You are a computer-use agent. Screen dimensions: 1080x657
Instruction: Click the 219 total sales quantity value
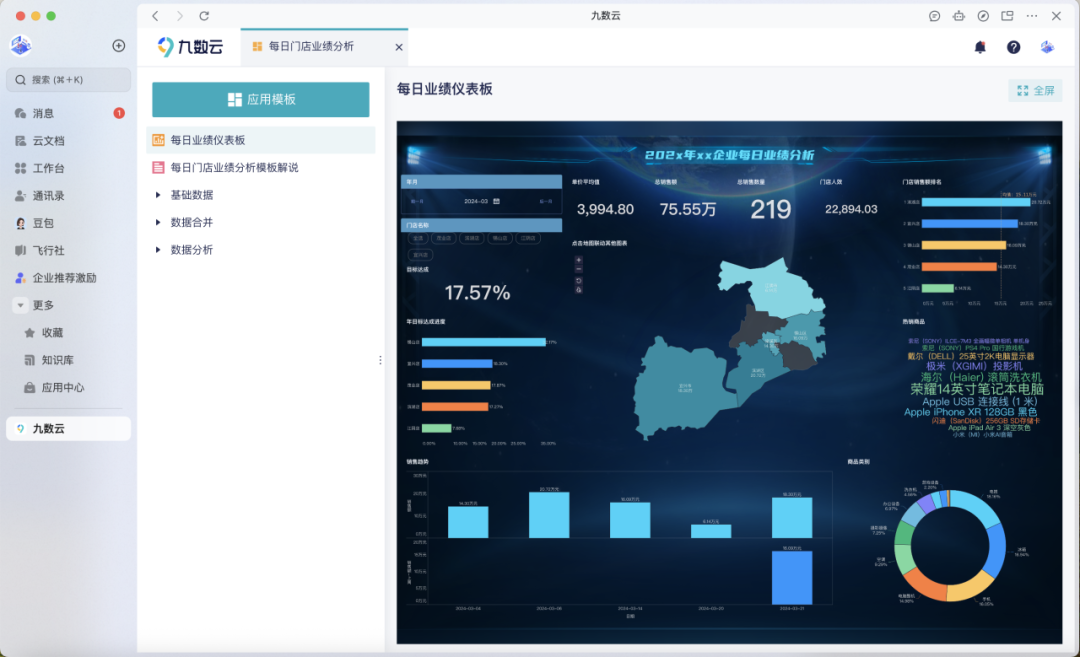point(770,209)
